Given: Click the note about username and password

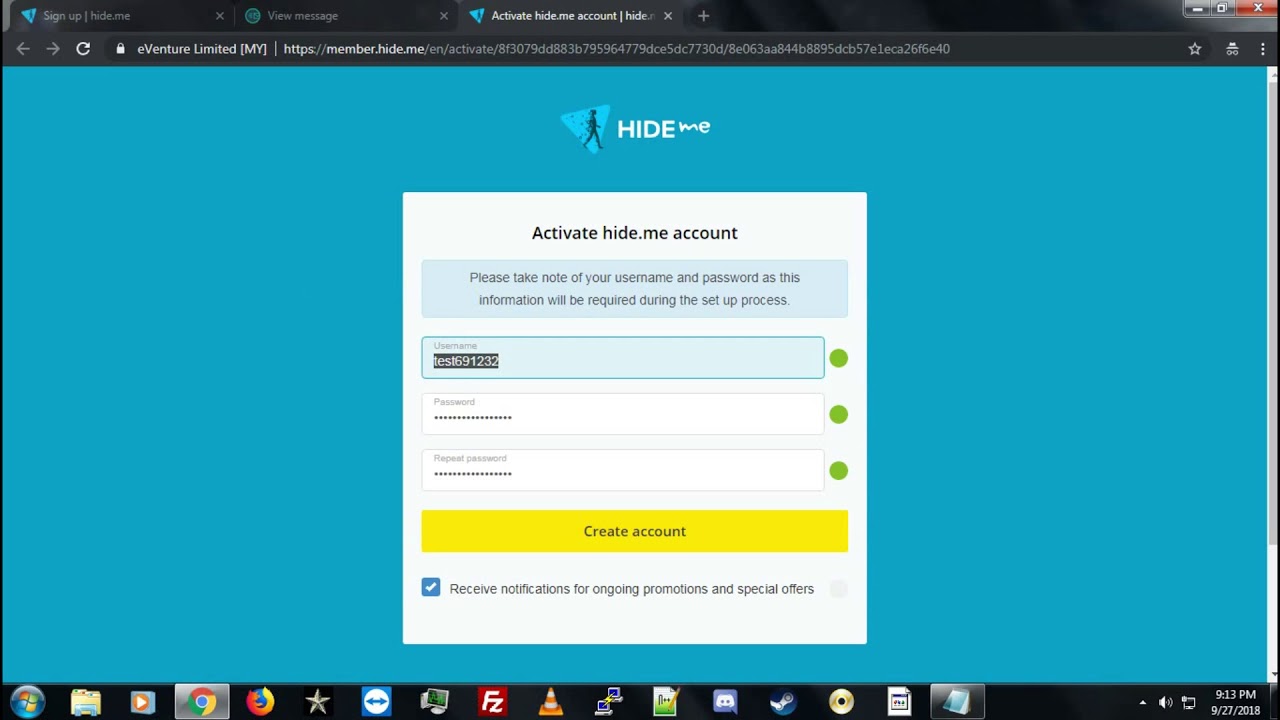Looking at the screenshot, I should (x=635, y=289).
